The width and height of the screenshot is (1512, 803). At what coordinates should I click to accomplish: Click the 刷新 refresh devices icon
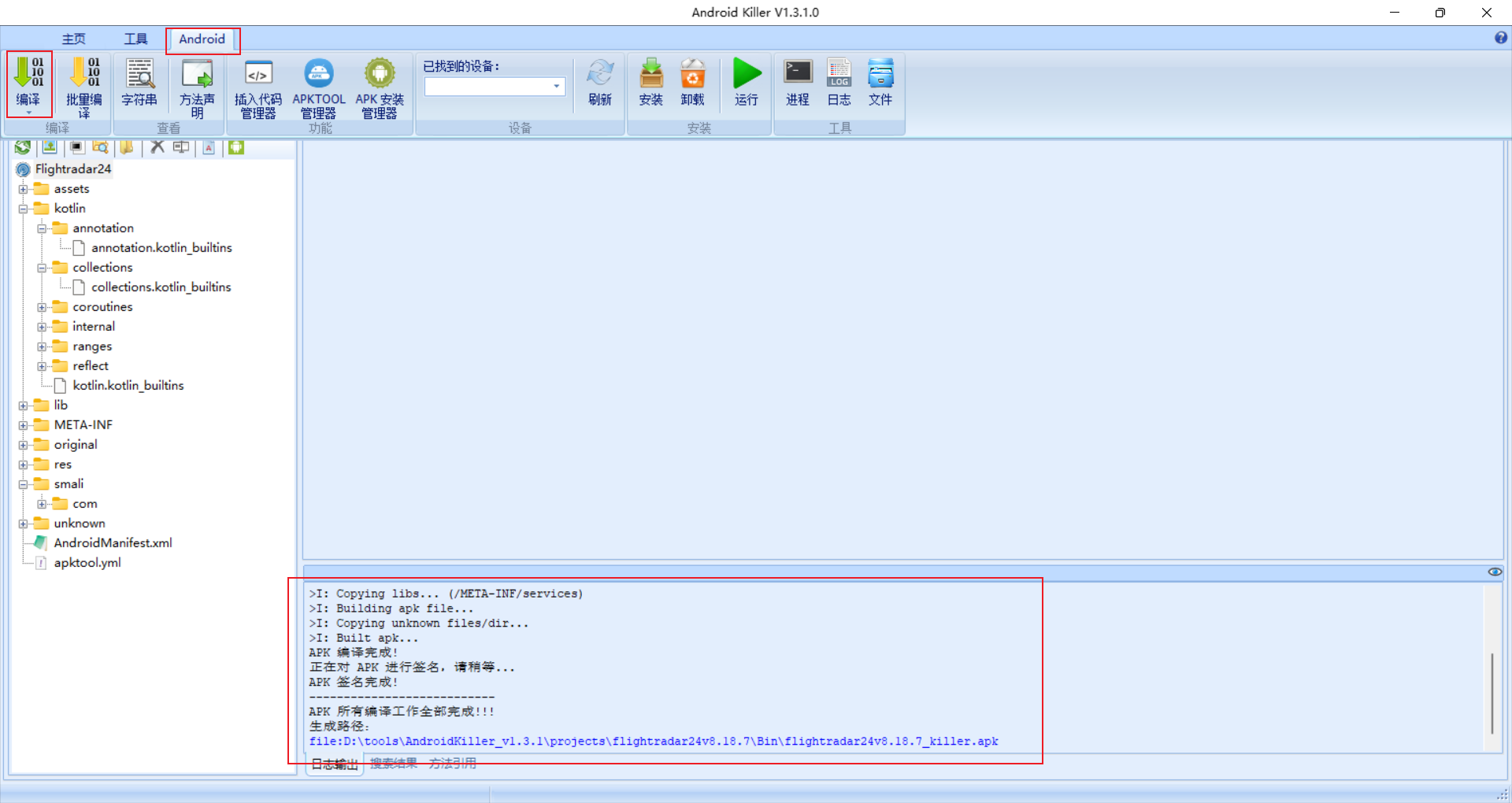point(600,83)
